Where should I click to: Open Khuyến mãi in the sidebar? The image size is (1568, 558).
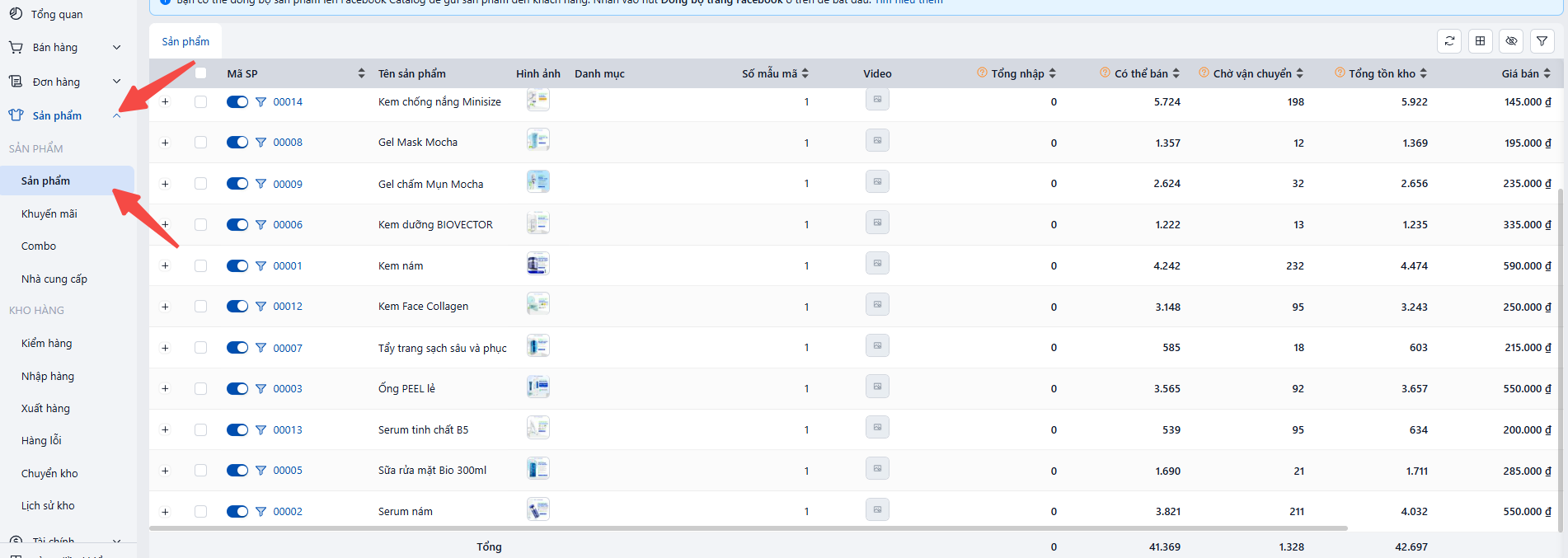click(49, 214)
